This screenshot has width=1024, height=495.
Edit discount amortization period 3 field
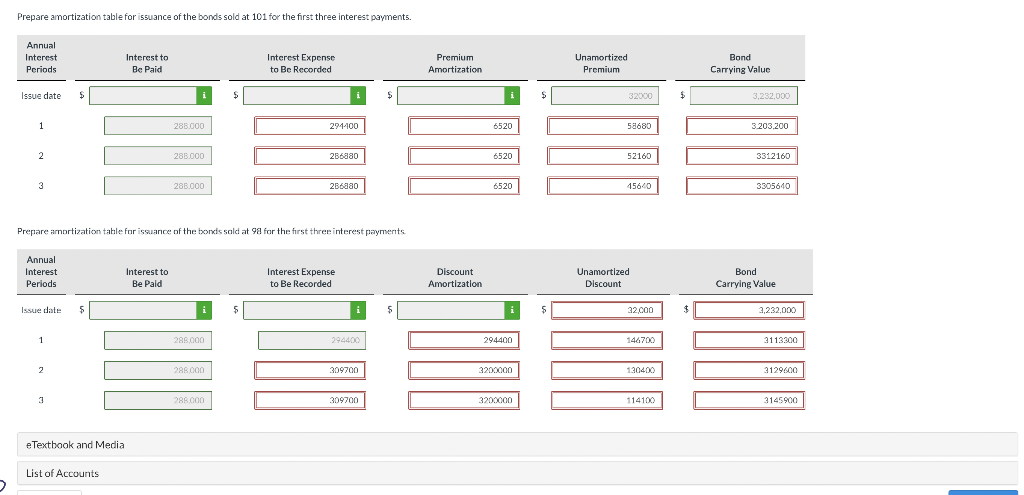[x=464, y=400]
